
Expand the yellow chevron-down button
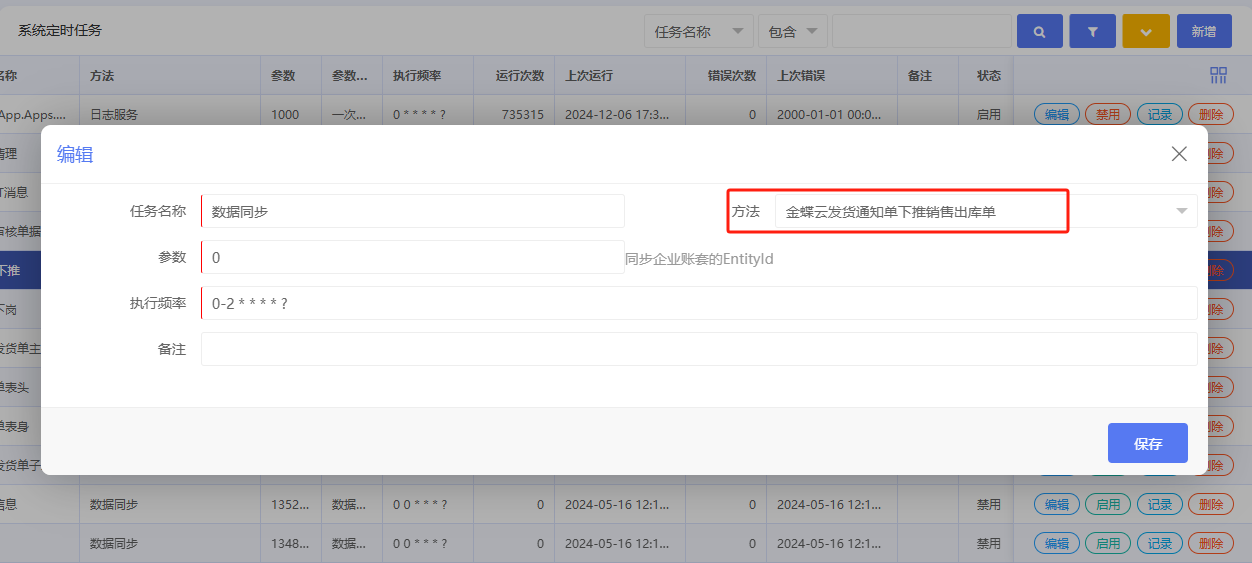(x=1146, y=32)
